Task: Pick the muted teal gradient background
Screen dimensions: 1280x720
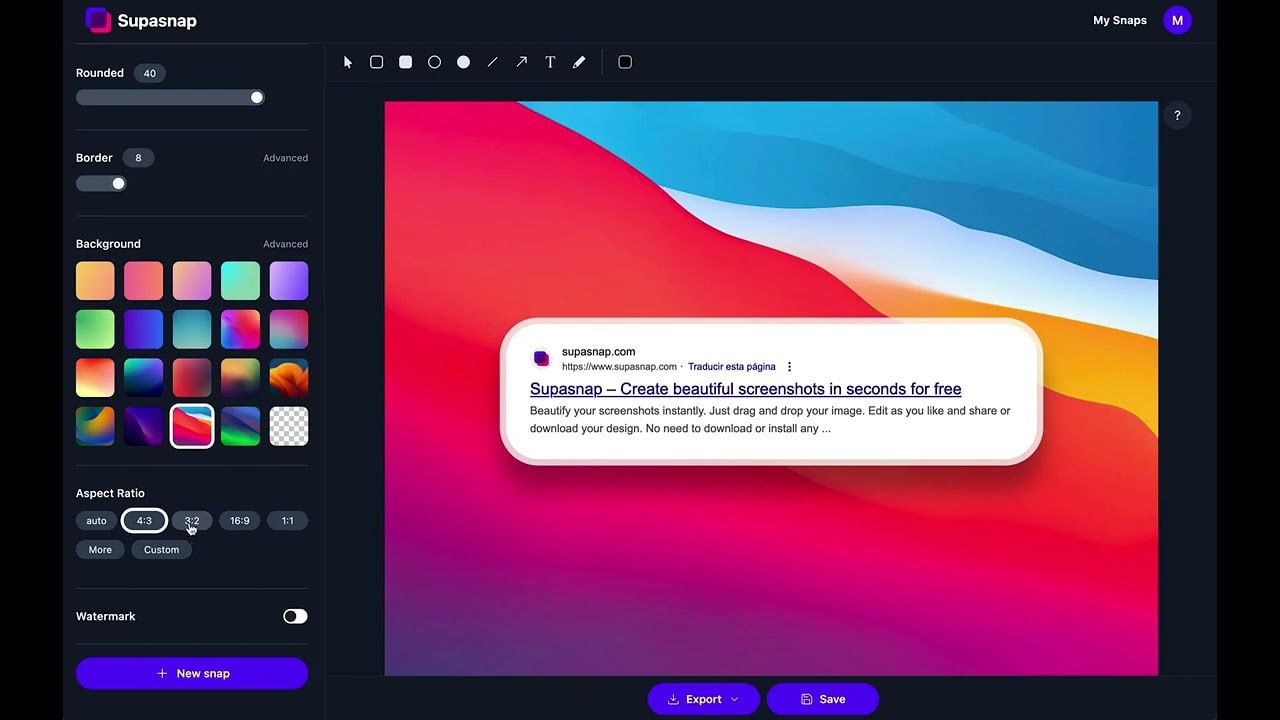Action: click(192, 329)
